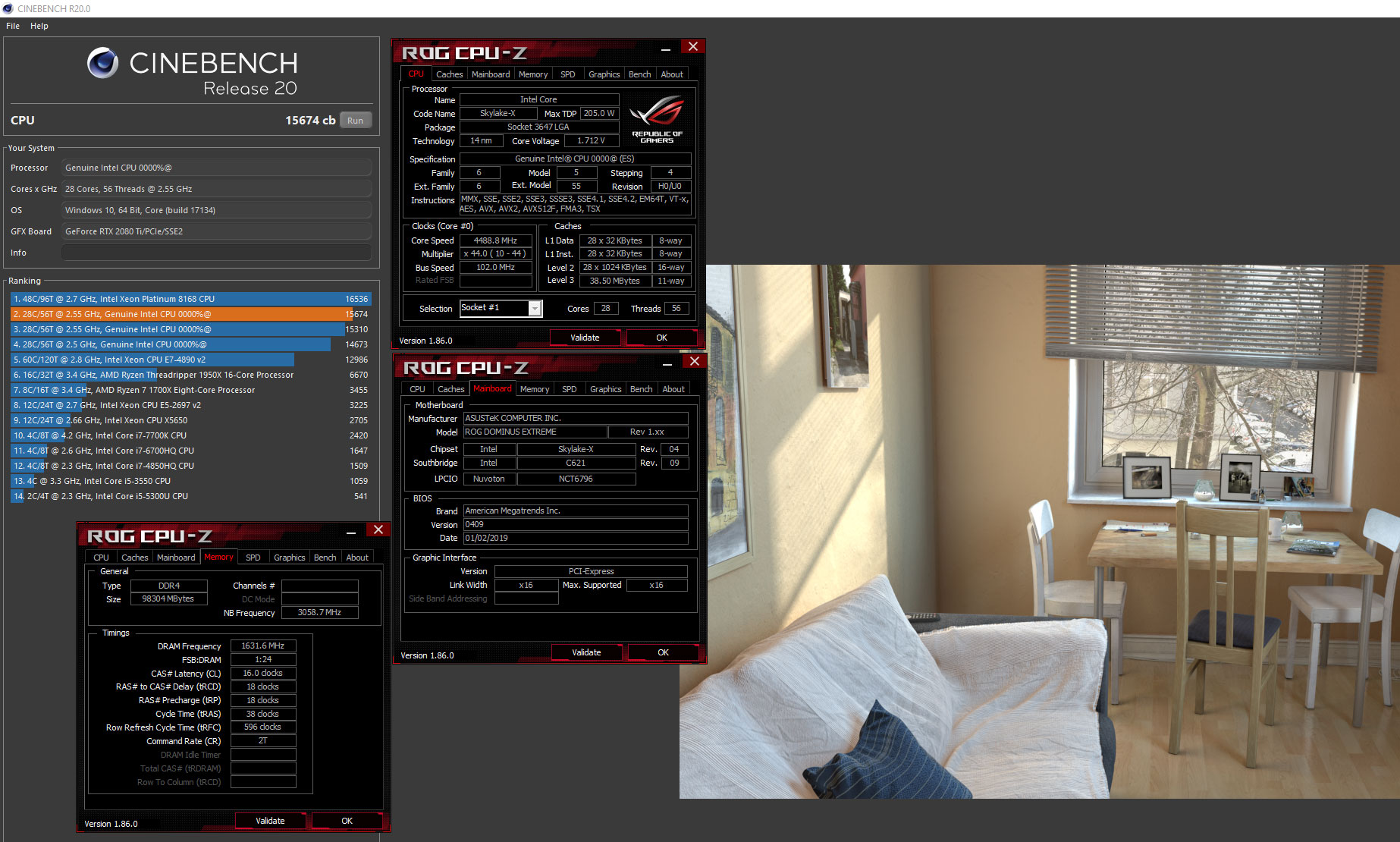Screen dimensions: 1400x842
Task: Select highlighted ranking entry scoring 15674
Action: pos(190,314)
